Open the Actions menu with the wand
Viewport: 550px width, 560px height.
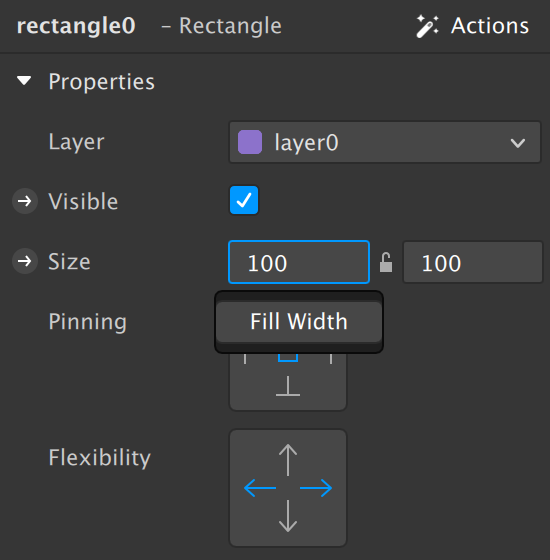click(472, 26)
